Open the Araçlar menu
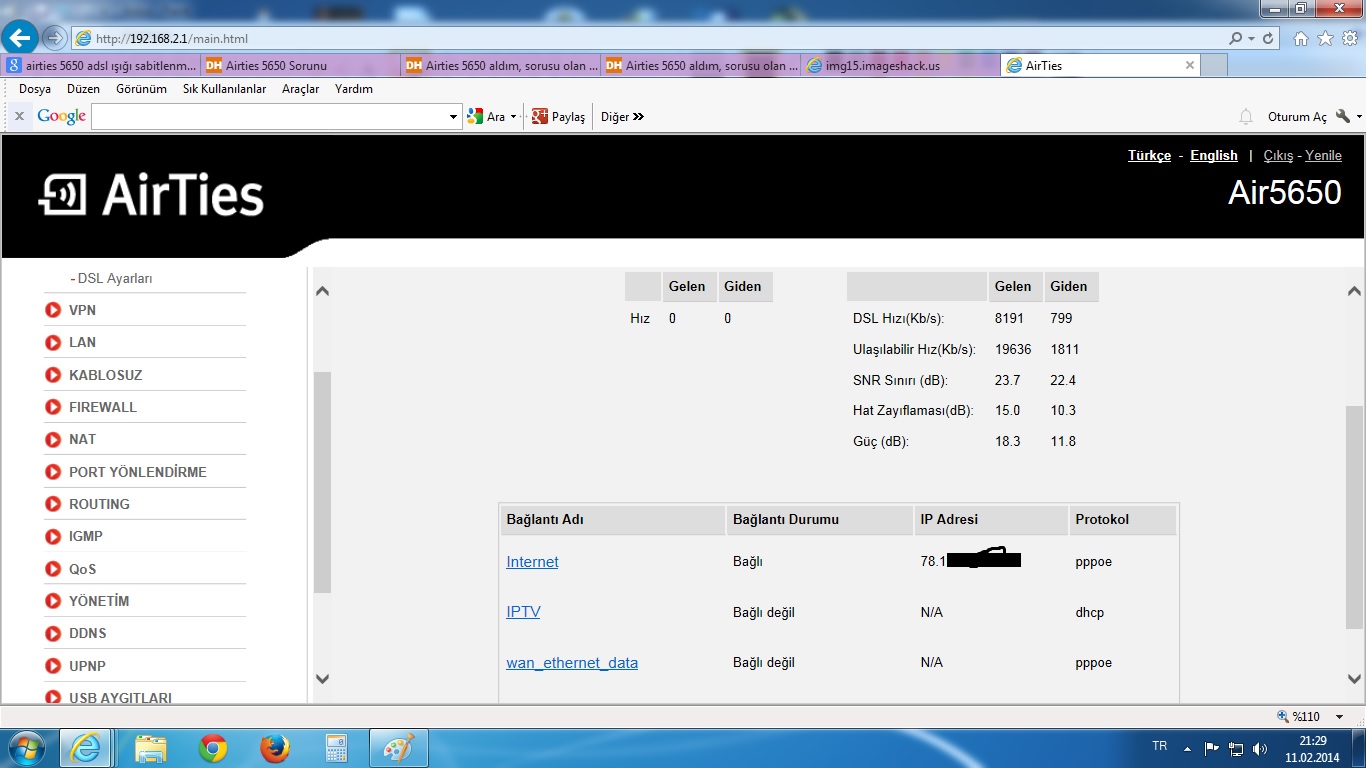 (300, 89)
